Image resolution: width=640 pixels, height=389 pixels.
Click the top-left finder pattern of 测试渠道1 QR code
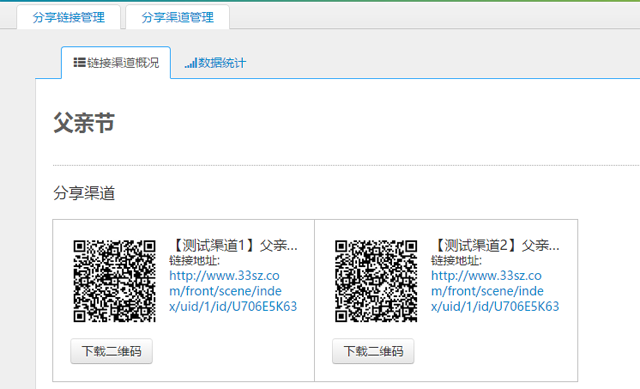pyautogui.click(x=80, y=247)
